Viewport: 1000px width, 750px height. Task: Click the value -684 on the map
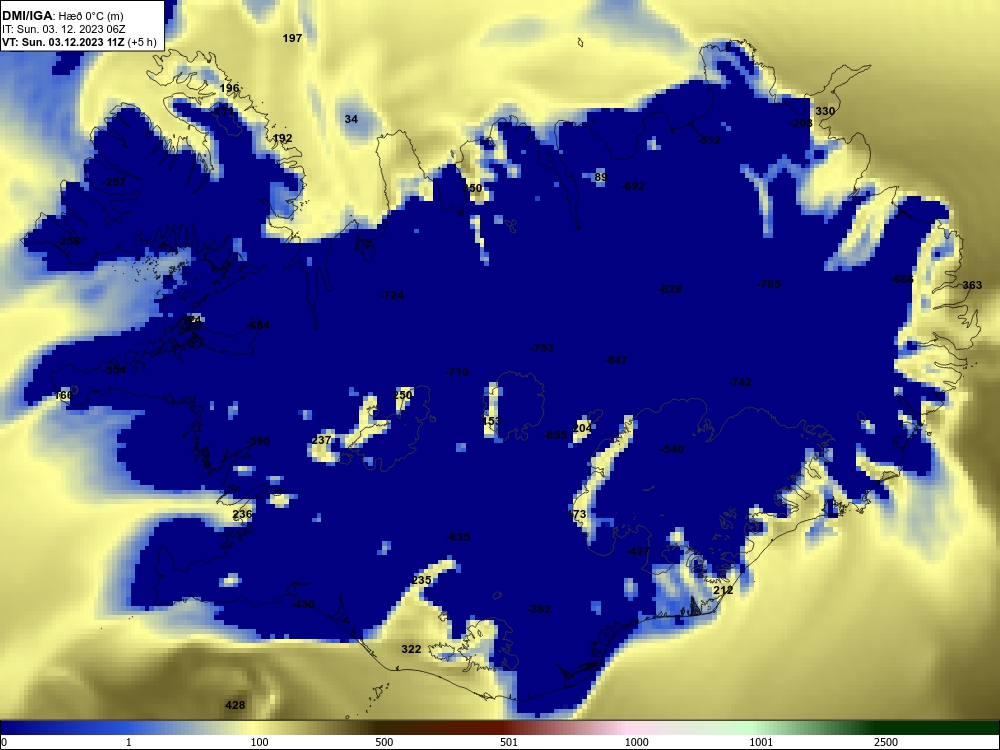258,325
